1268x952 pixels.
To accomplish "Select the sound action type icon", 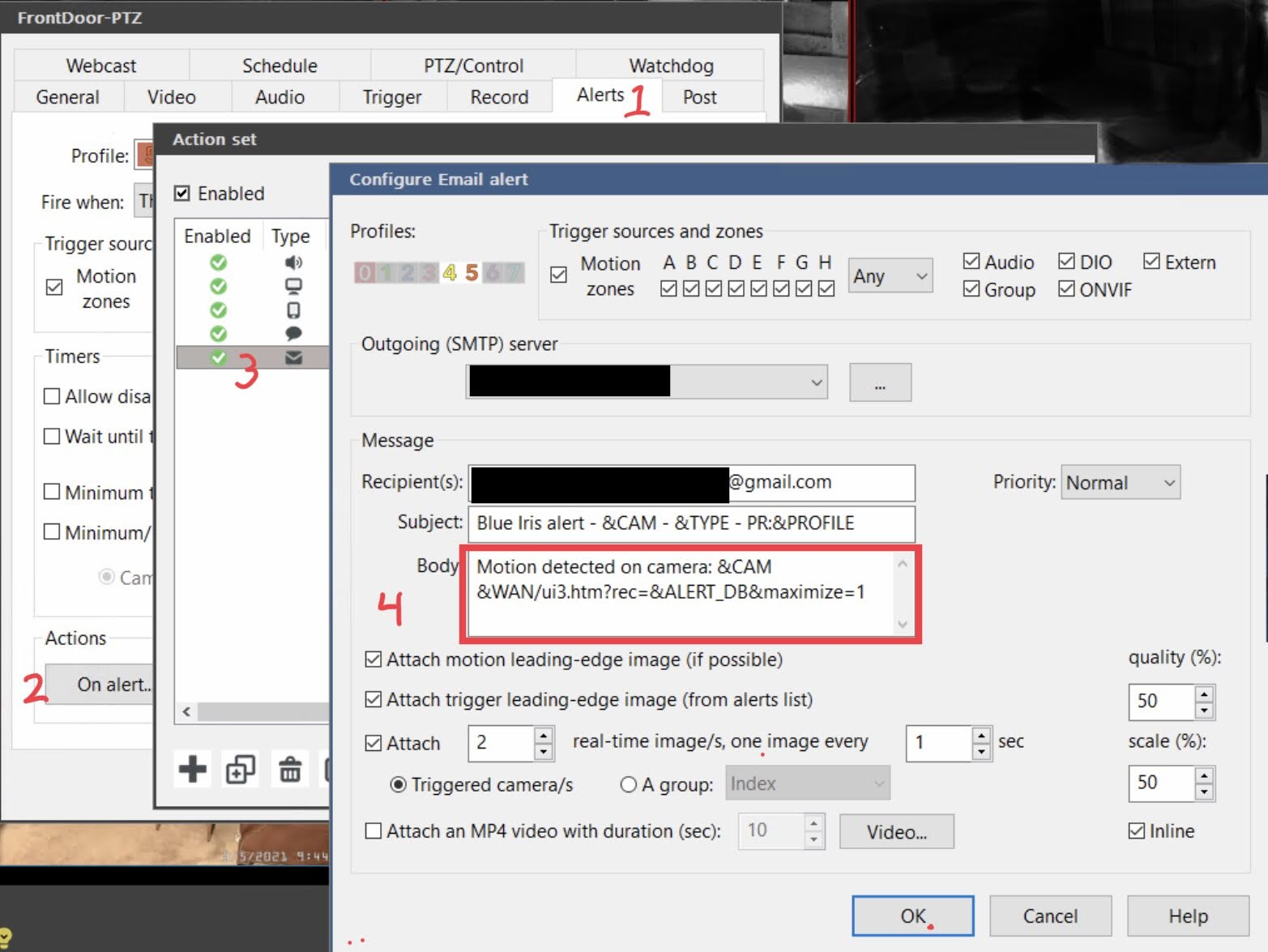I will (x=293, y=263).
